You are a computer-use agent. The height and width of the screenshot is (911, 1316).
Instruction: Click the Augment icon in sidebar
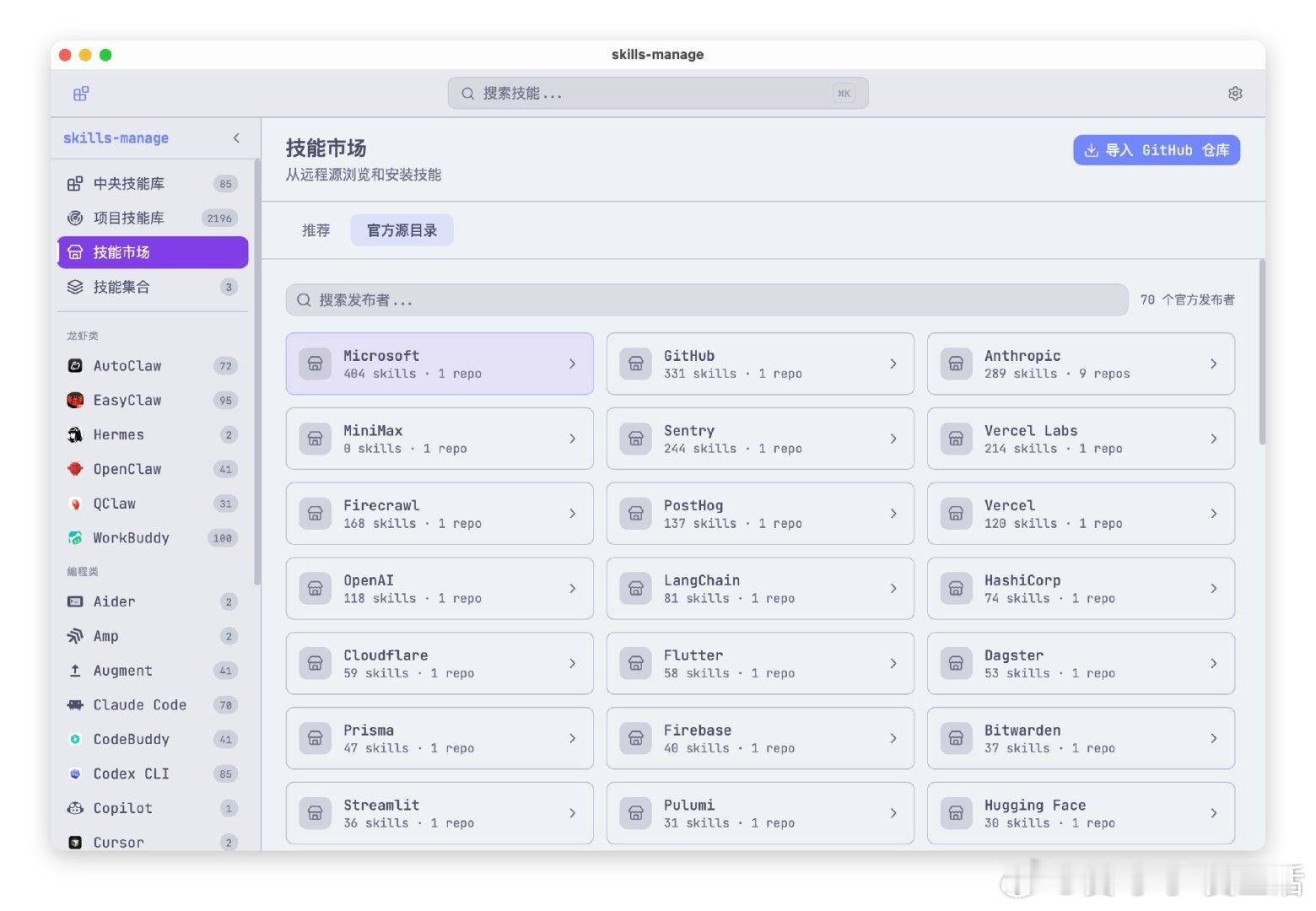[75, 671]
